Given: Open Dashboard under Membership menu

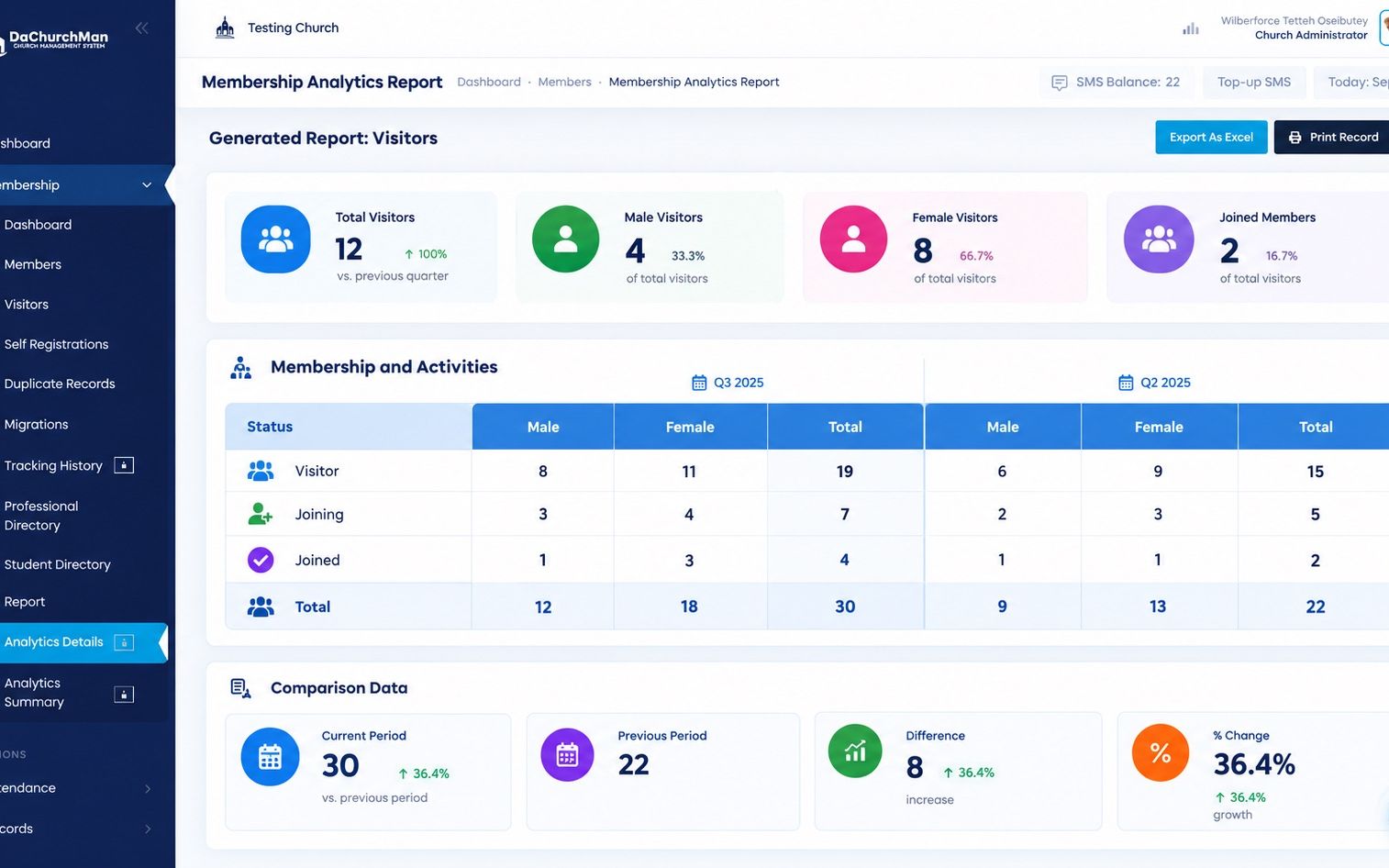Looking at the screenshot, I should click(x=38, y=225).
